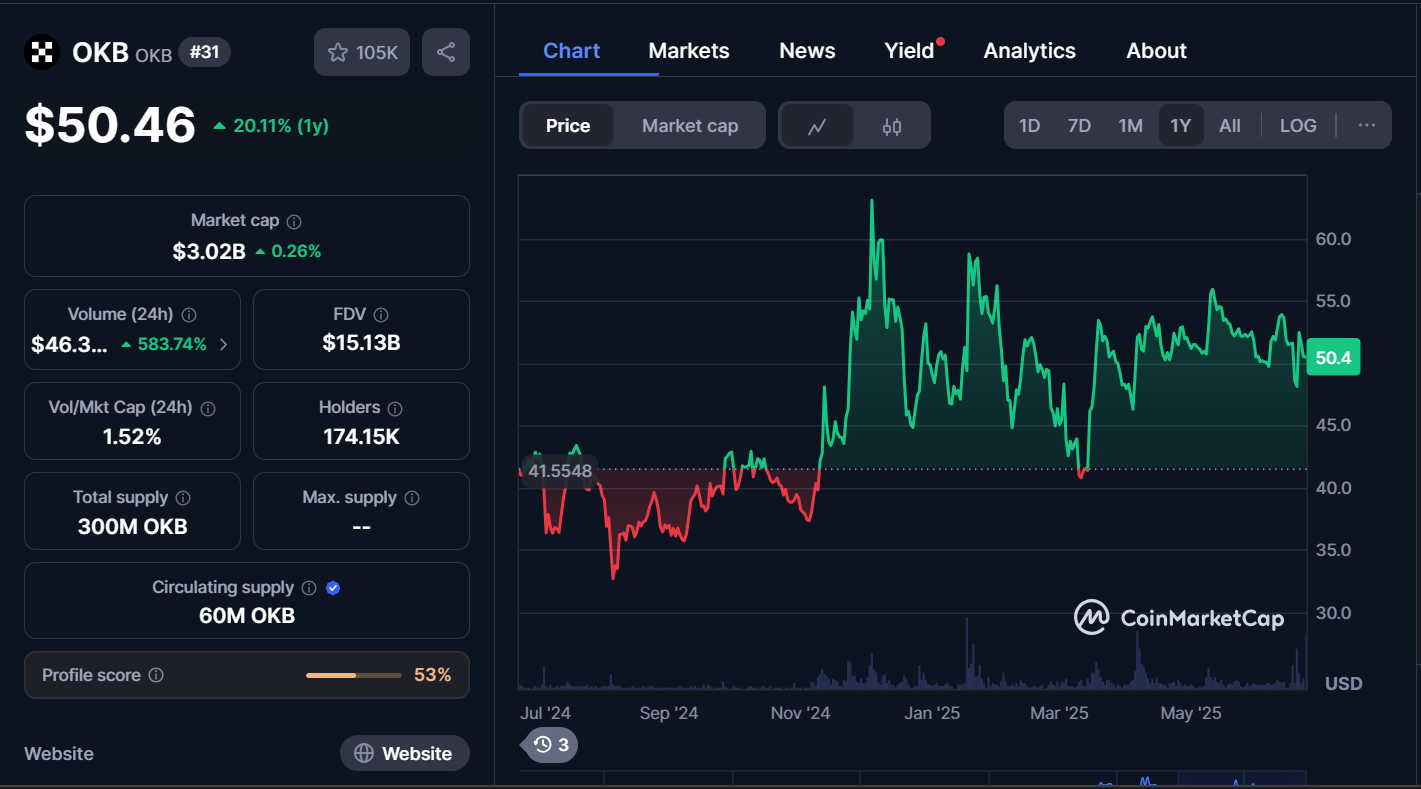Open the About tab

pyautogui.click(x=1156, y=51)
